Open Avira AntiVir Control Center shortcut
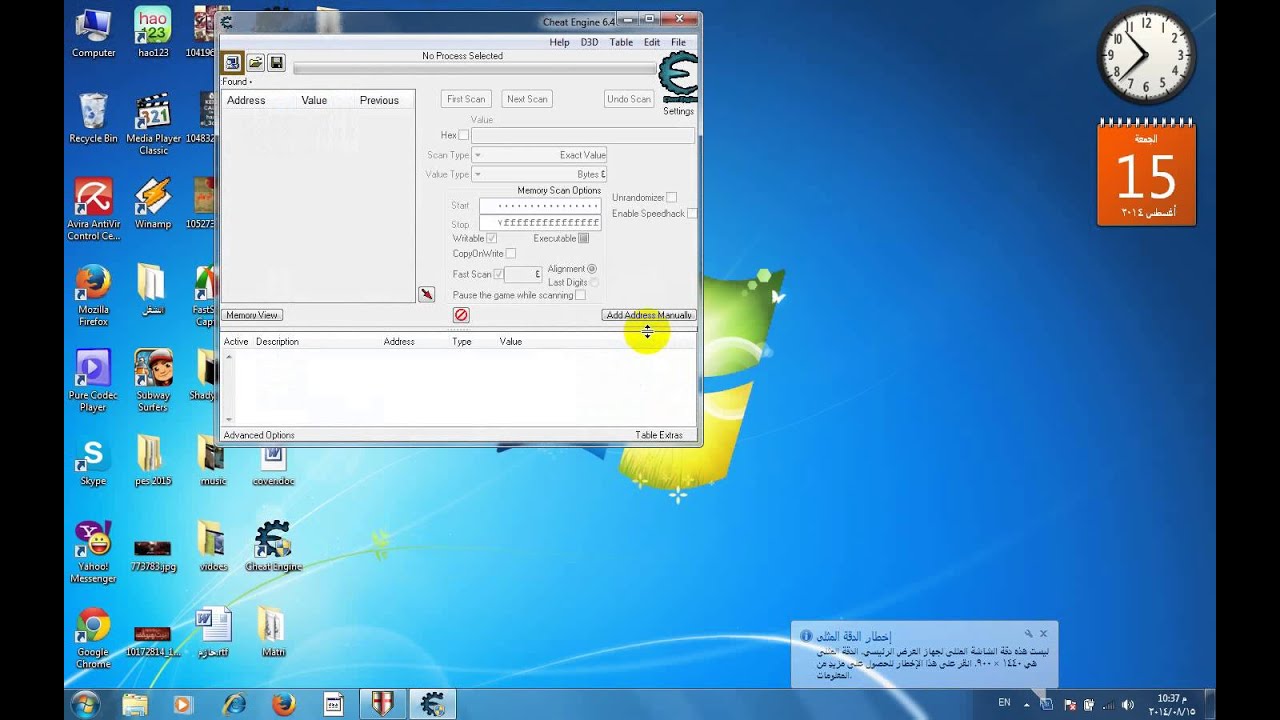 click(93, 210)
